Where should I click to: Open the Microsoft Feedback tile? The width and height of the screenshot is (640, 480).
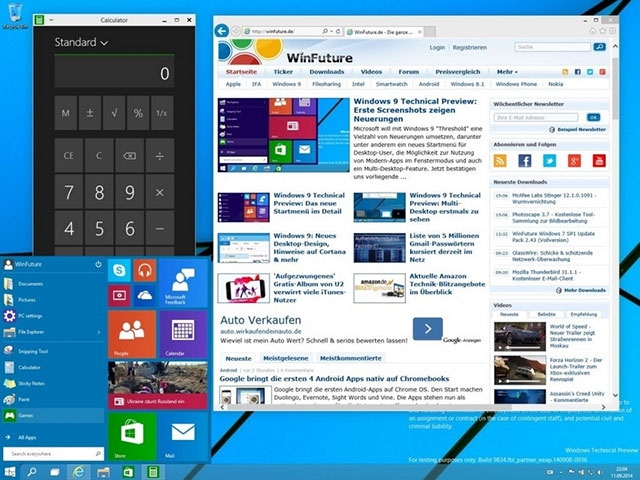pyautogui.click(x=183, y=283)
